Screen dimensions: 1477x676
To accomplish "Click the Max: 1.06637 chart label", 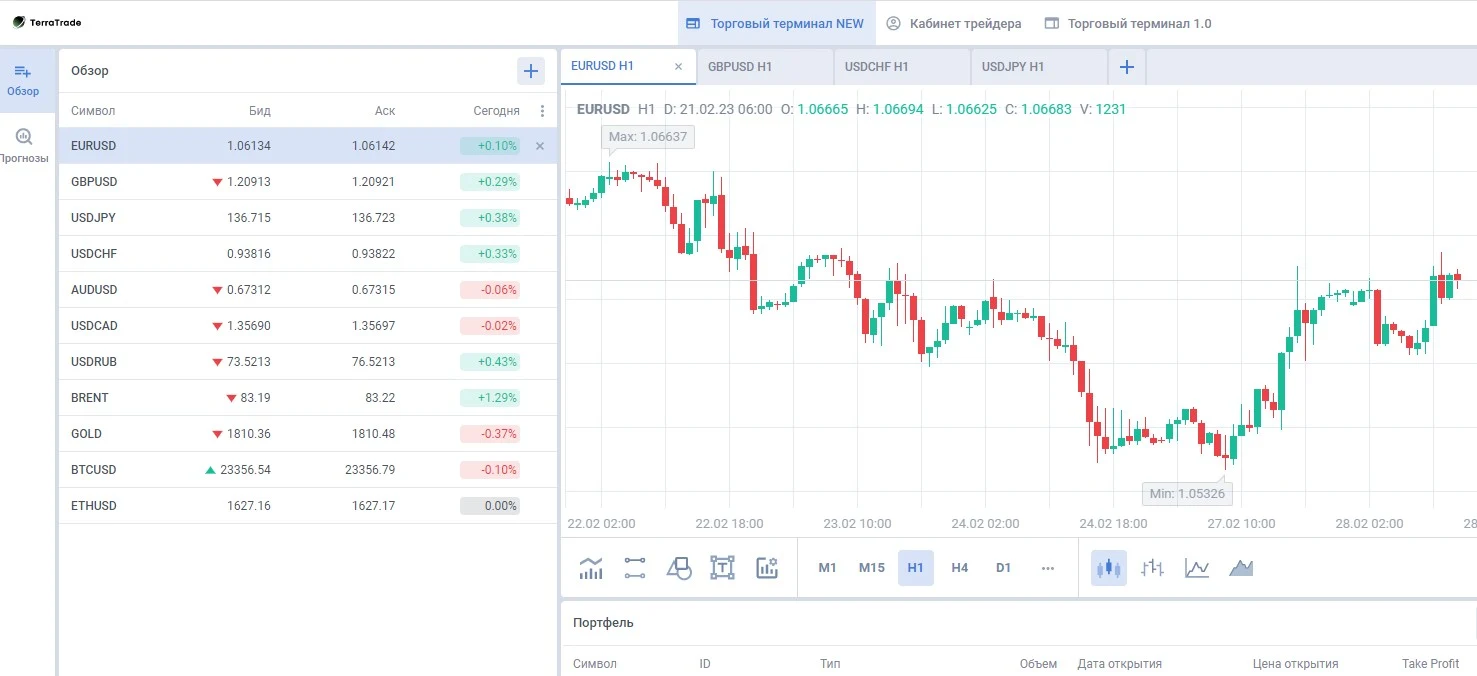I will 648,136.
